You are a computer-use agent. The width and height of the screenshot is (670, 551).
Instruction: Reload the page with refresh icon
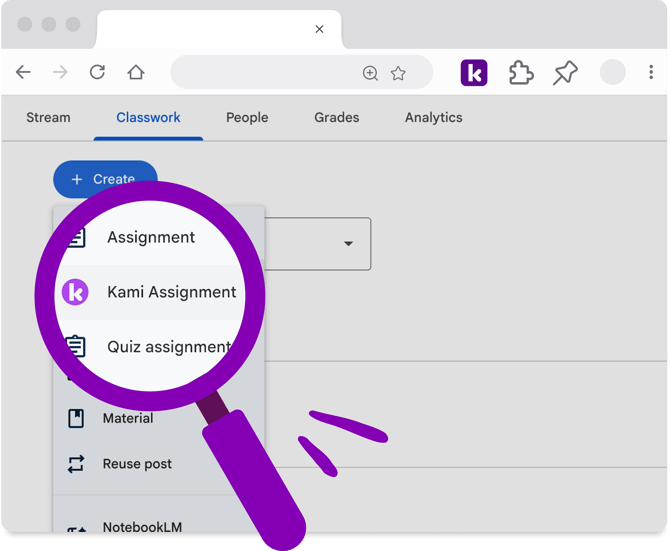(97, 72)
